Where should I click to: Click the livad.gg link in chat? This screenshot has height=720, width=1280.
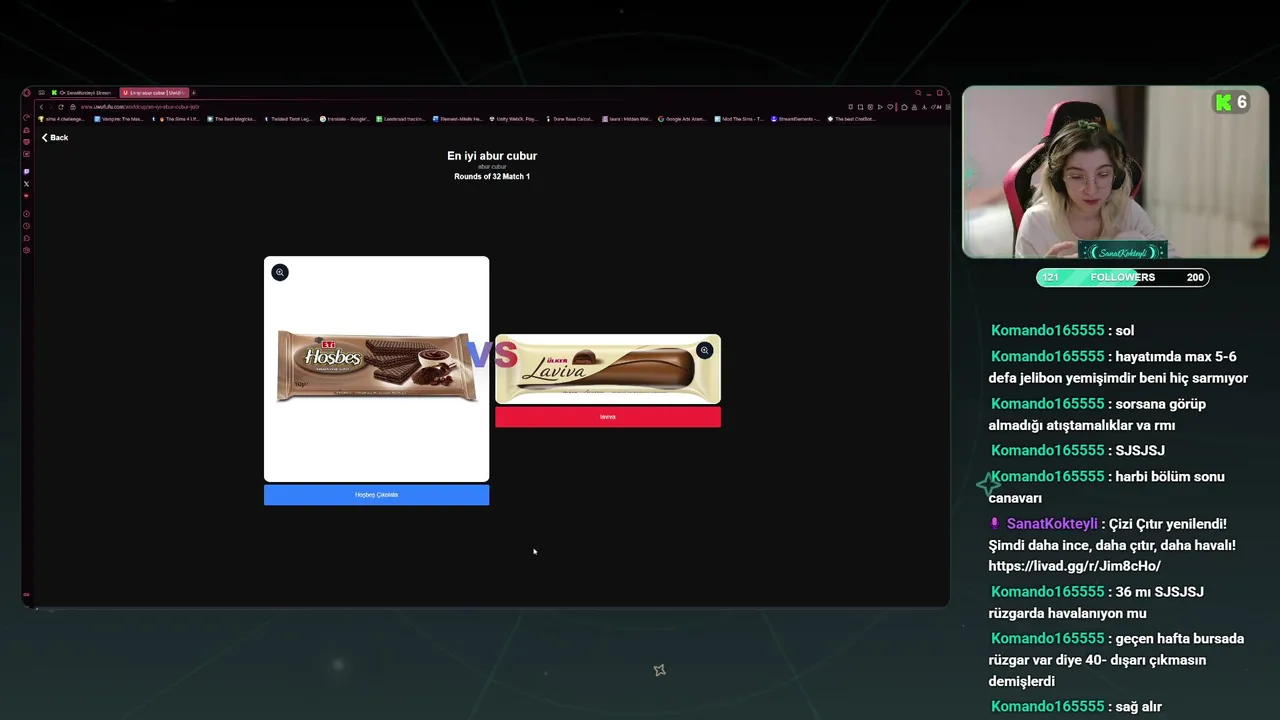[1075, 566]
